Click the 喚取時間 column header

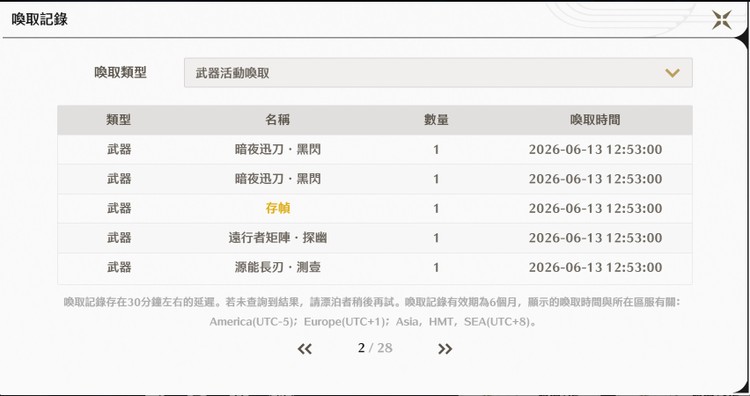pyautogui.click(x=595, y=120)
